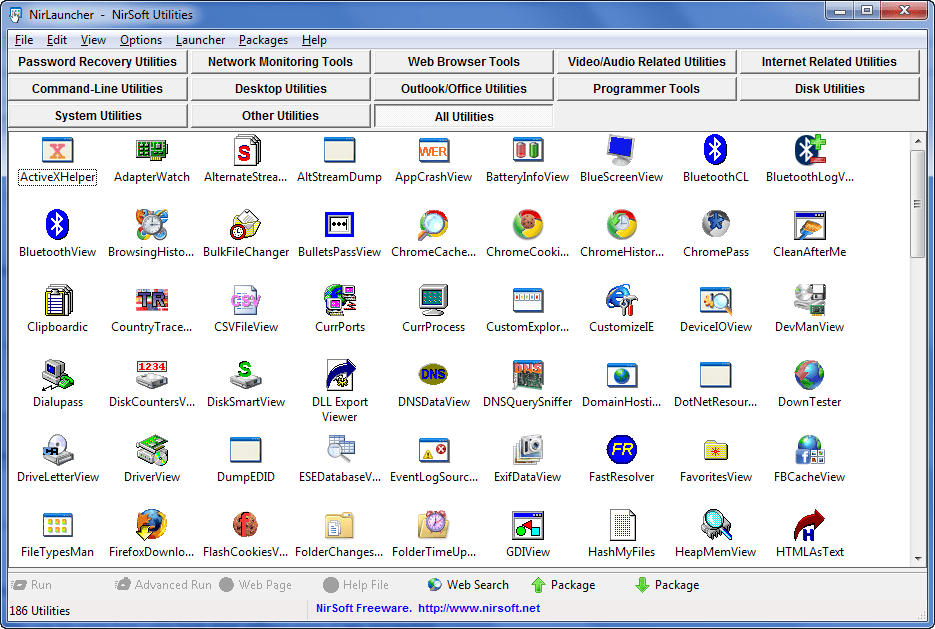Open the AdapterWatch utility icon
Screen dimensions: 935x629
(151, 150)
